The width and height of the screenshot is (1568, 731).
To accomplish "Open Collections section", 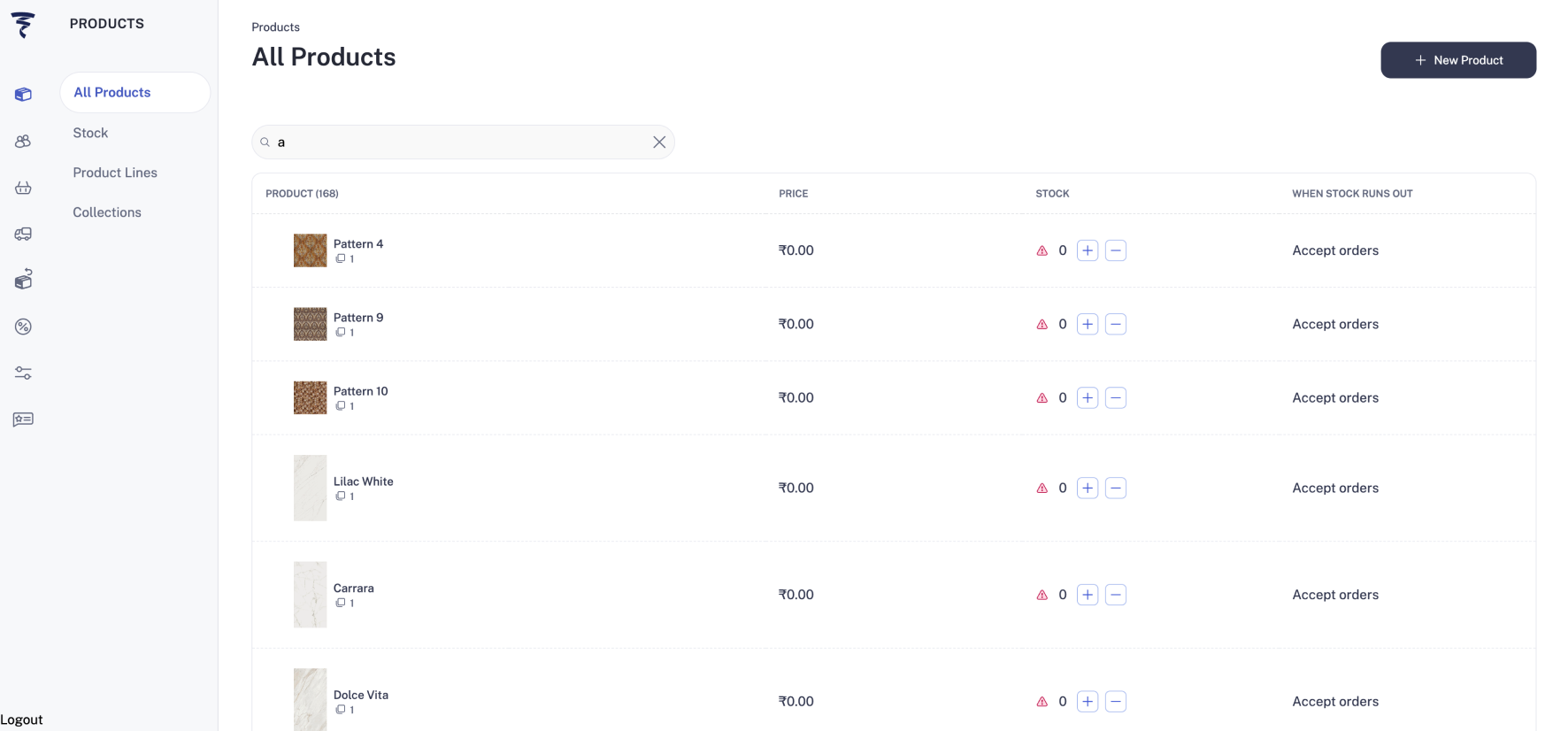I will tap(107, 212).
